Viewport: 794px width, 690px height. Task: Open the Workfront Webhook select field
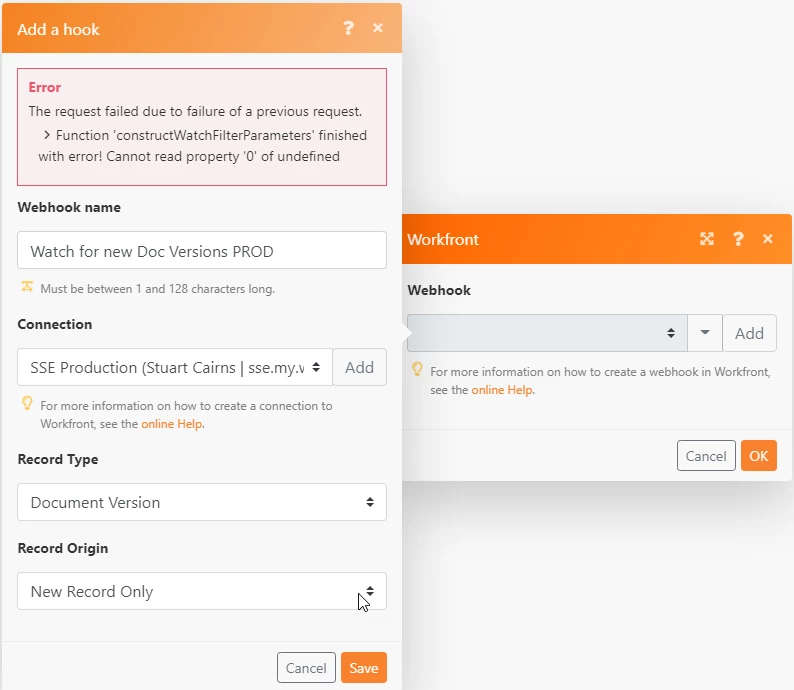coord(547,333)
